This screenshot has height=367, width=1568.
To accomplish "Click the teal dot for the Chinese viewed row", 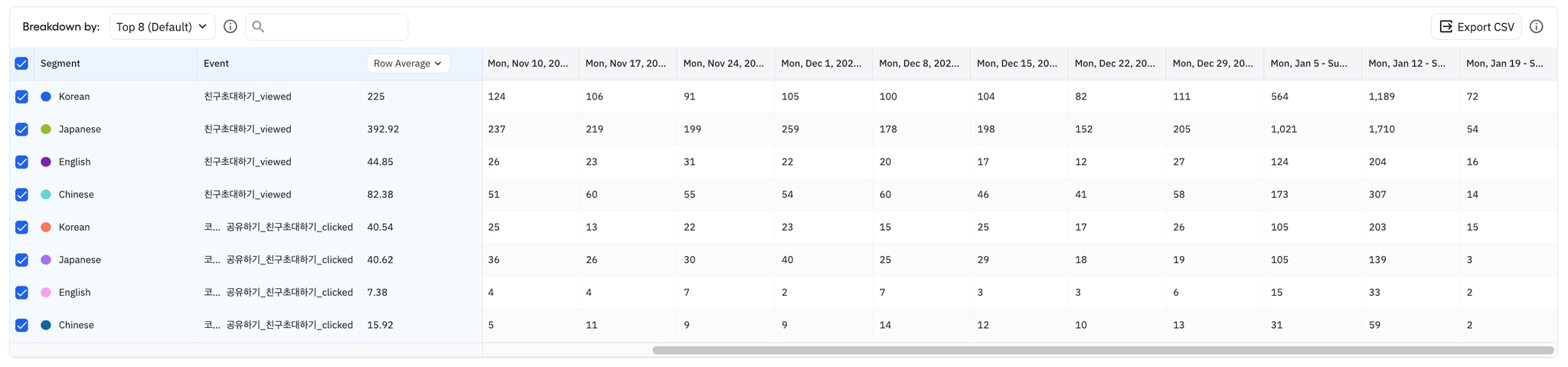I will [46, 195].
